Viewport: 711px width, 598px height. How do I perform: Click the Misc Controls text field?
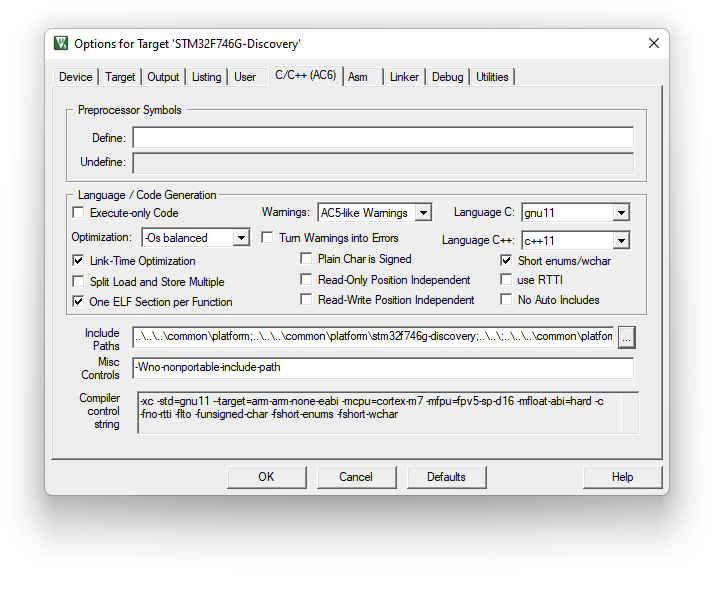383,368
